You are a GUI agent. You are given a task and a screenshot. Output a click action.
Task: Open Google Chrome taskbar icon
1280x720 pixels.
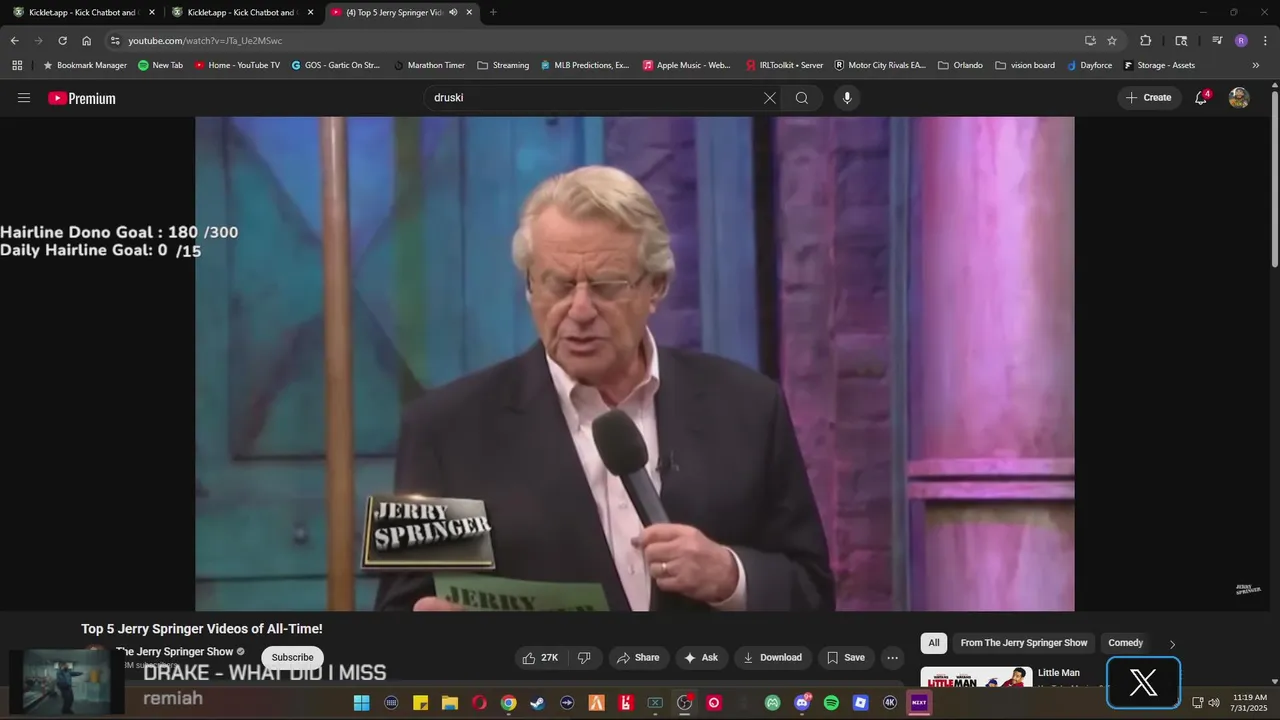click(x=508, y=703)
